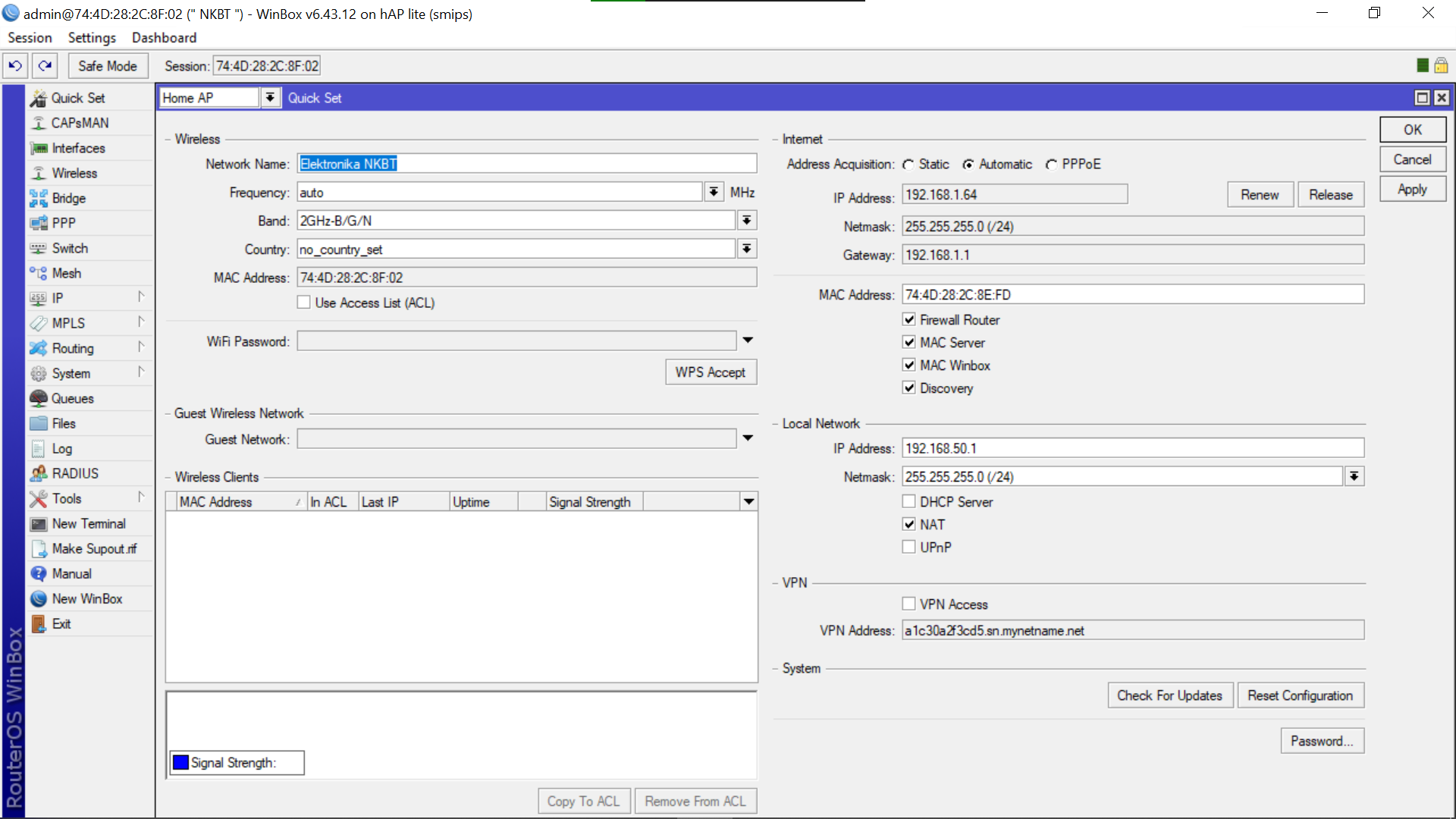This screenshot has width=1456, height=819.
Task: Open the Log from sidebar
Action: [x=61, y=448]
